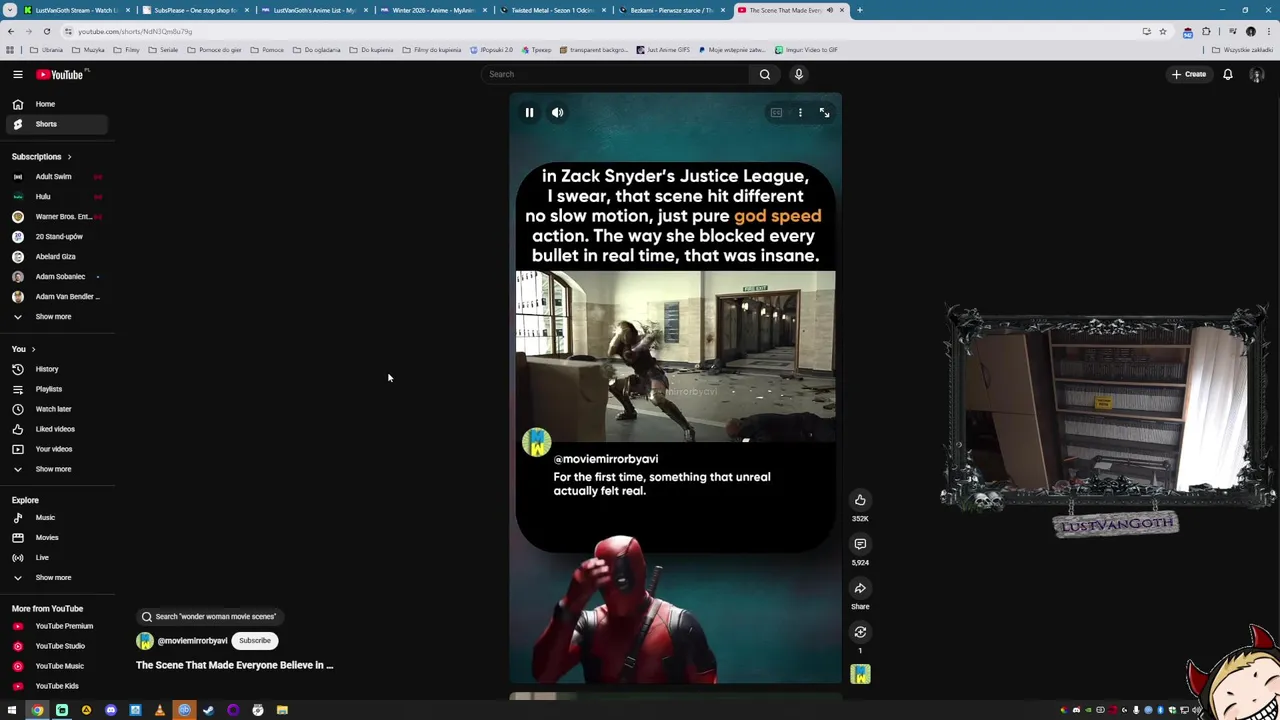Search with your voice microphone

click(799, 74)
